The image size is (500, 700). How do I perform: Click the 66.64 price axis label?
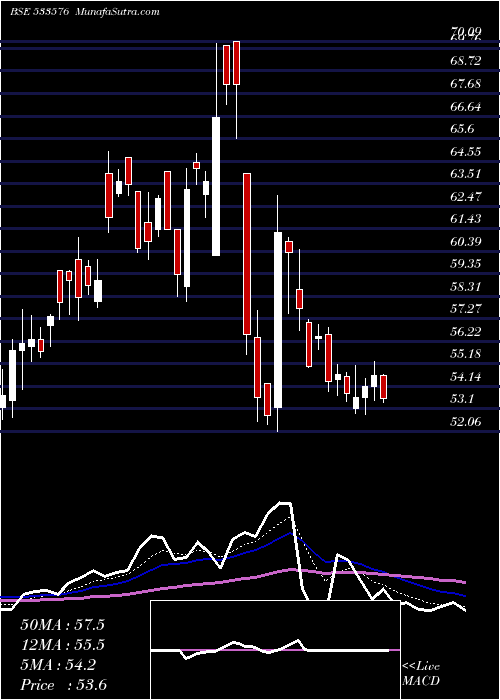466,106
